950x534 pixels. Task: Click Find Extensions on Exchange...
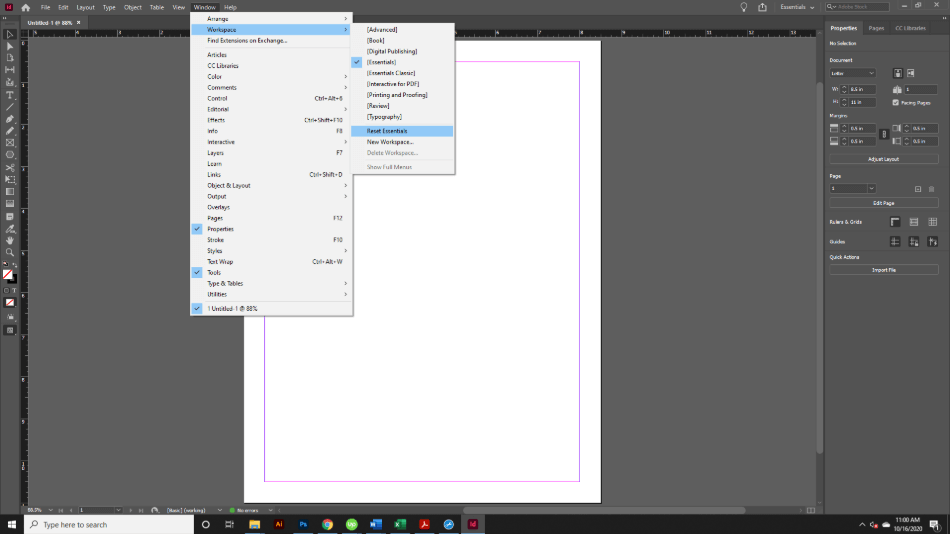pos(272,41)
